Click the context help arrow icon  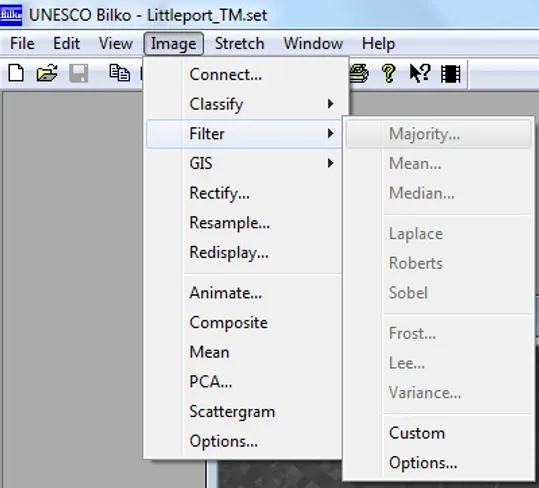click(420, 73)
